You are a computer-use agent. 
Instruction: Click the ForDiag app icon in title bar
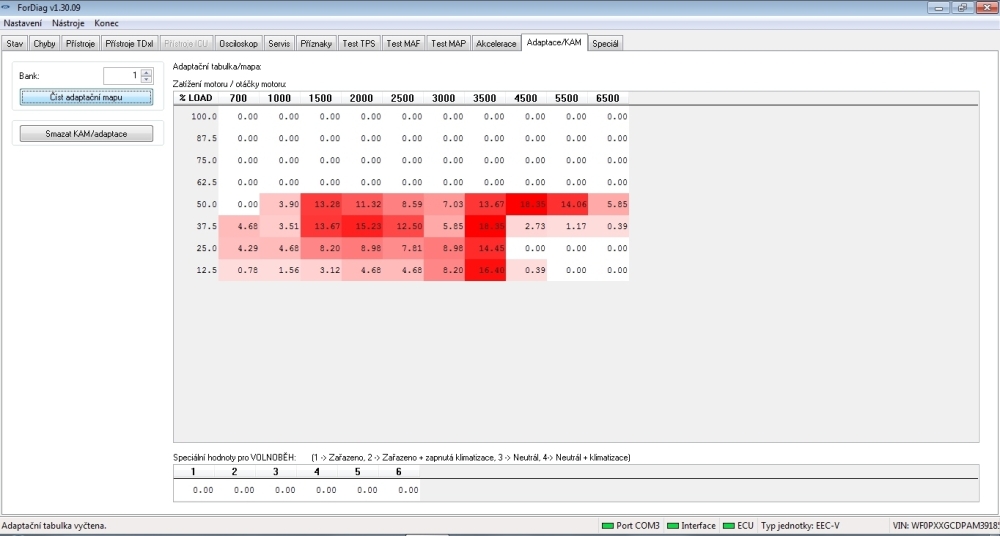click(8, 7)
